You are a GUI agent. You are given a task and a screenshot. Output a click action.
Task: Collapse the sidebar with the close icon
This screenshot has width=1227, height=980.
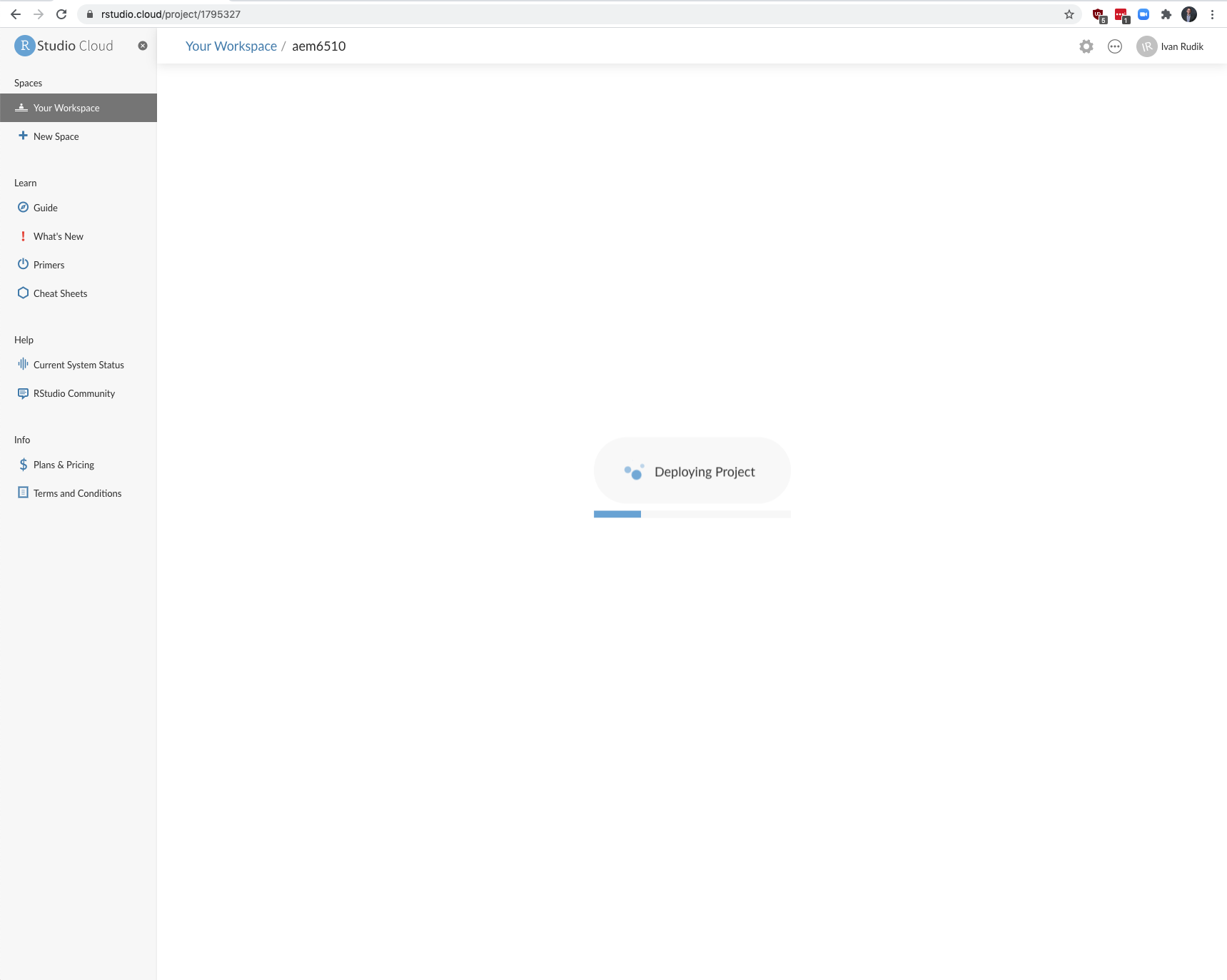click(x=143, y=46)
